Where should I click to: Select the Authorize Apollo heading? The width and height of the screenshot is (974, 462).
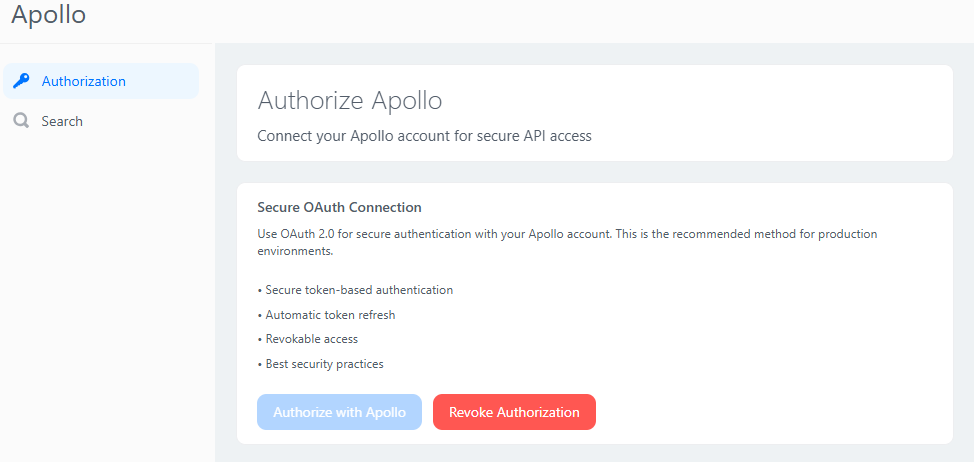point(350,100)
